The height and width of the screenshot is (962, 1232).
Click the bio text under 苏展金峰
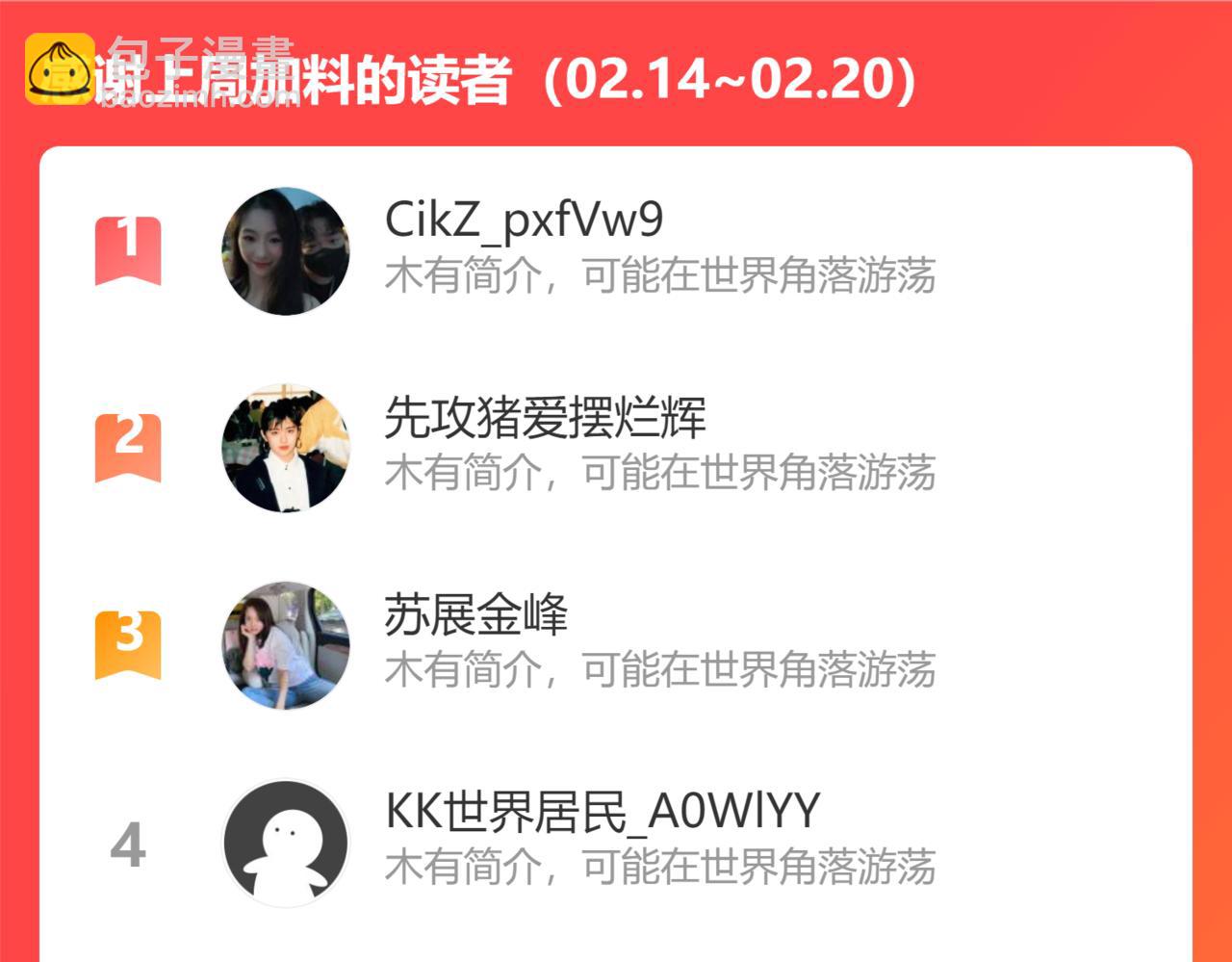(660, 669)
